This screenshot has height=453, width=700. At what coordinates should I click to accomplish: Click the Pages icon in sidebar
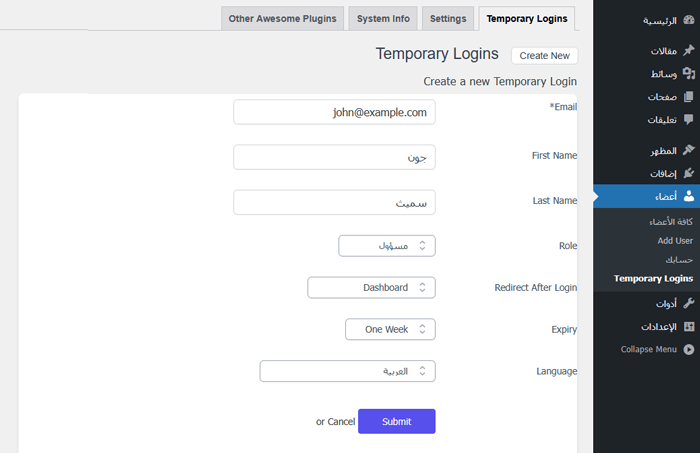[688, 97]
